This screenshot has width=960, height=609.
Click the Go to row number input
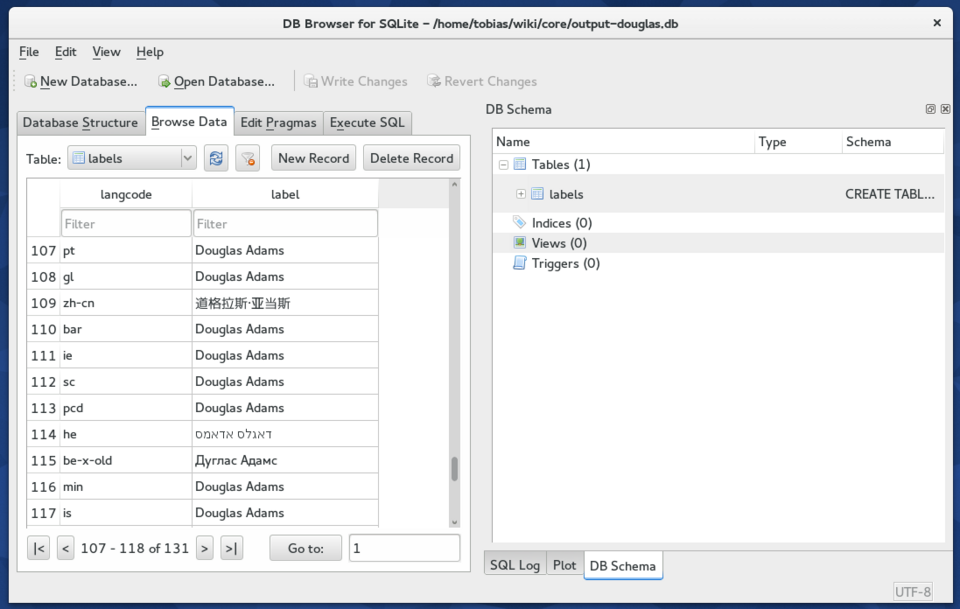coord(404,548)
